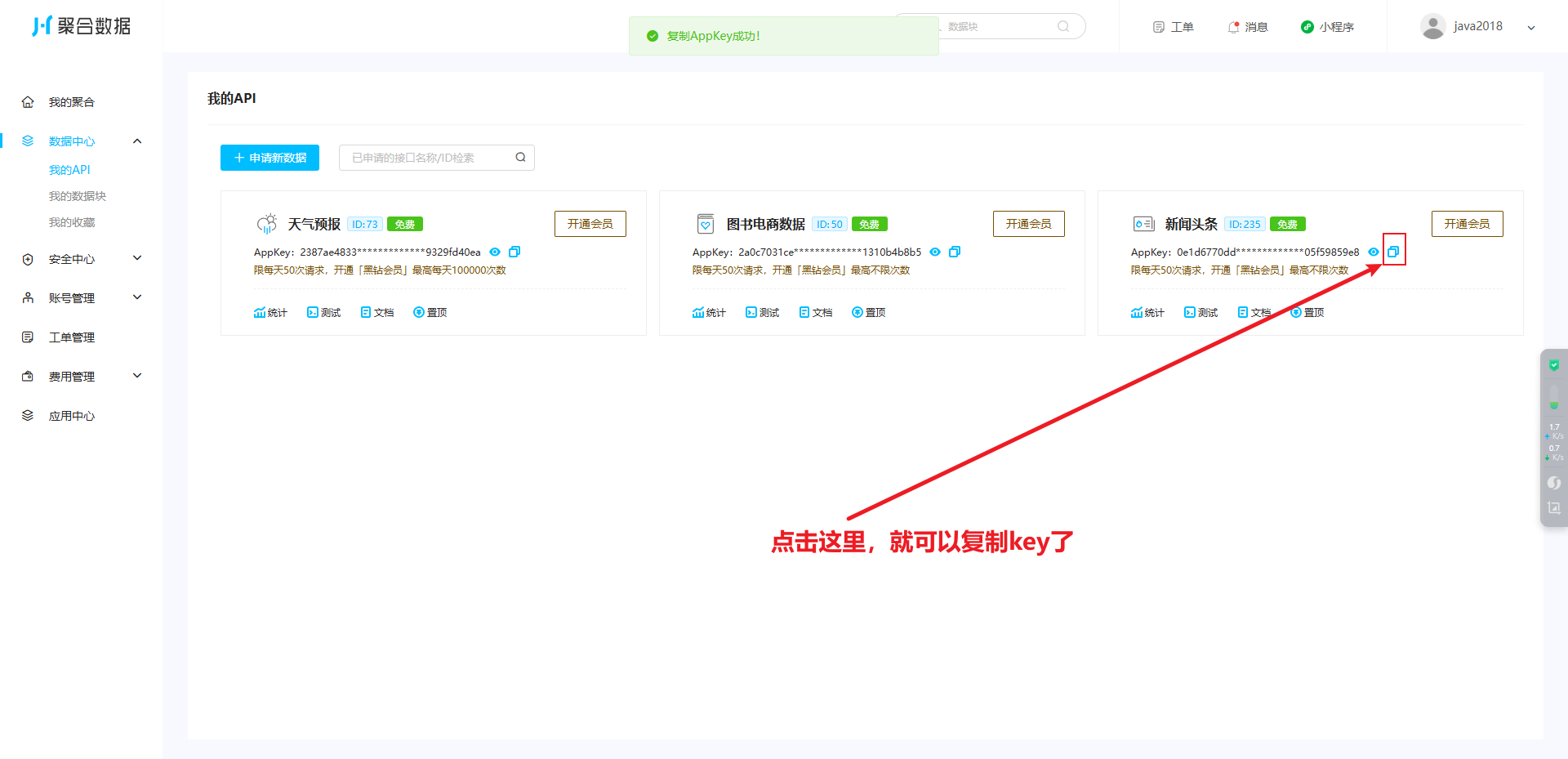Click 开通会员 on 新闻头条 card
The width and height of the screenshot is (1568, 759).
(1468, 224)
